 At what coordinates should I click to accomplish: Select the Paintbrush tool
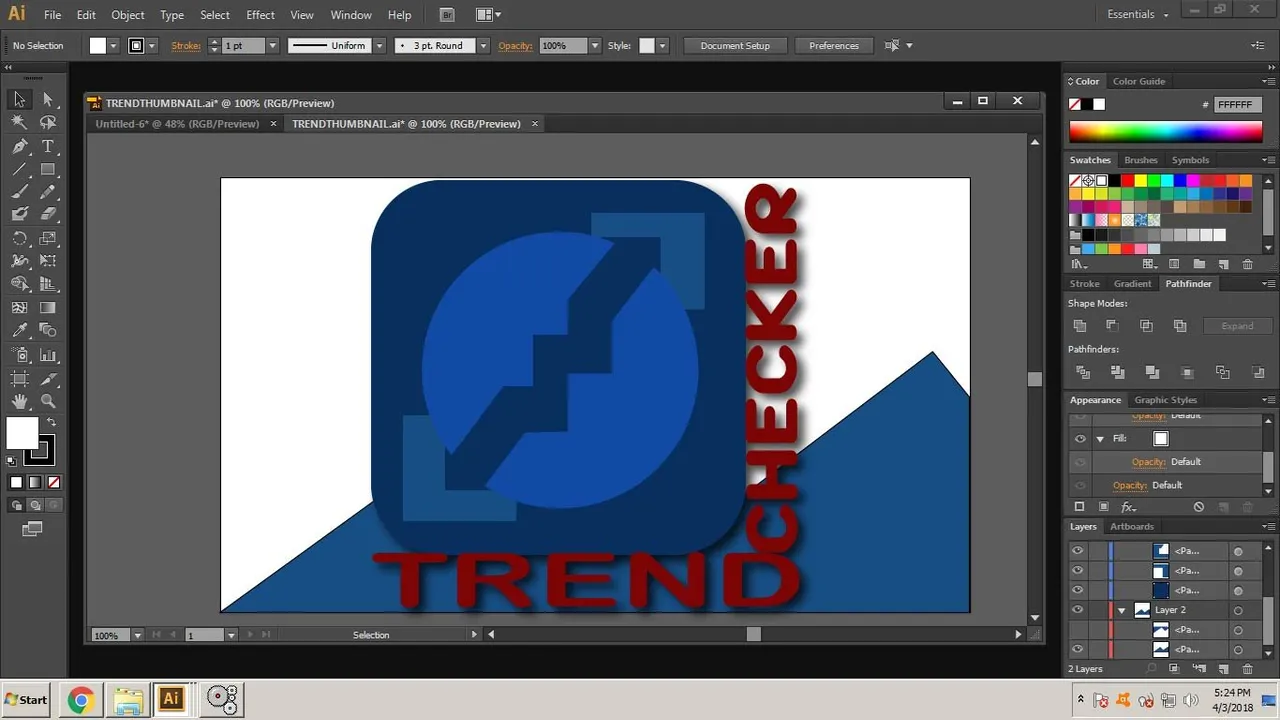click(x=19, y=192)
